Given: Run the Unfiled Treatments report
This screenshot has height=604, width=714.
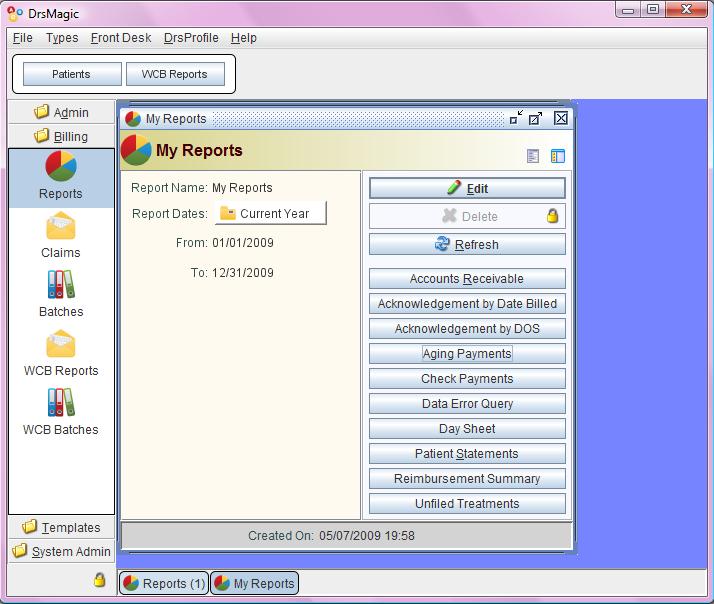Looking at the screenshot, I should [x=467, y=504].
